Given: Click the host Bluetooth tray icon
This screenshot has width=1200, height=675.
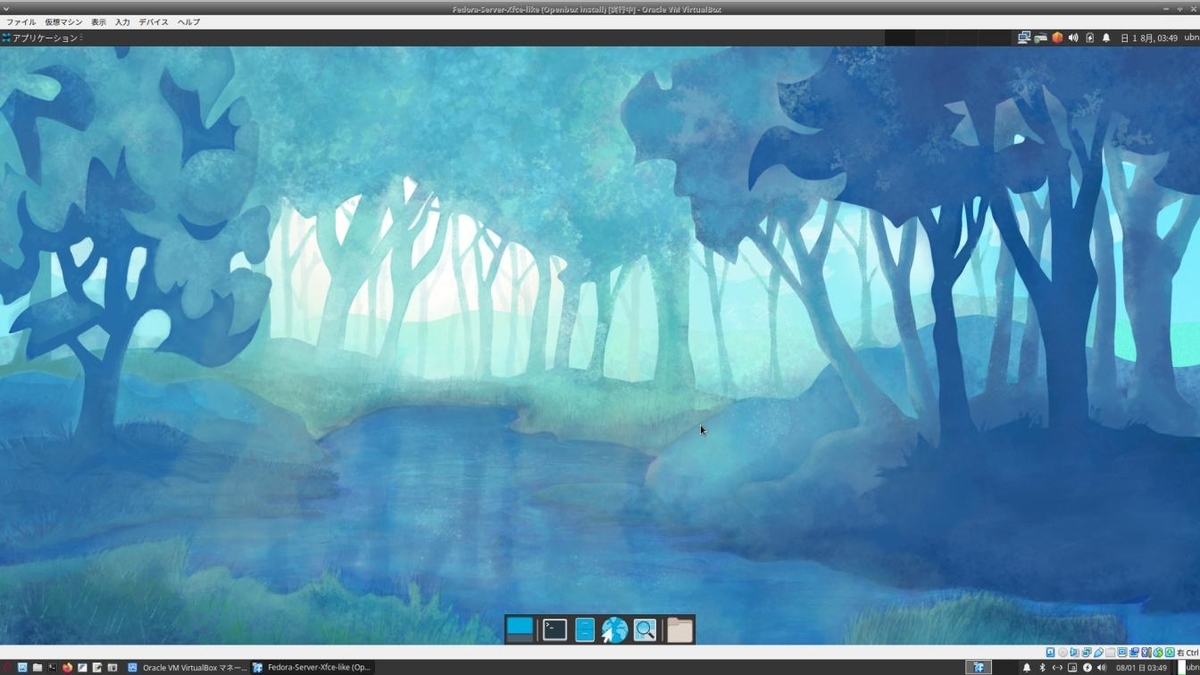Looking at the screenshot, I should pos(1042,667).
